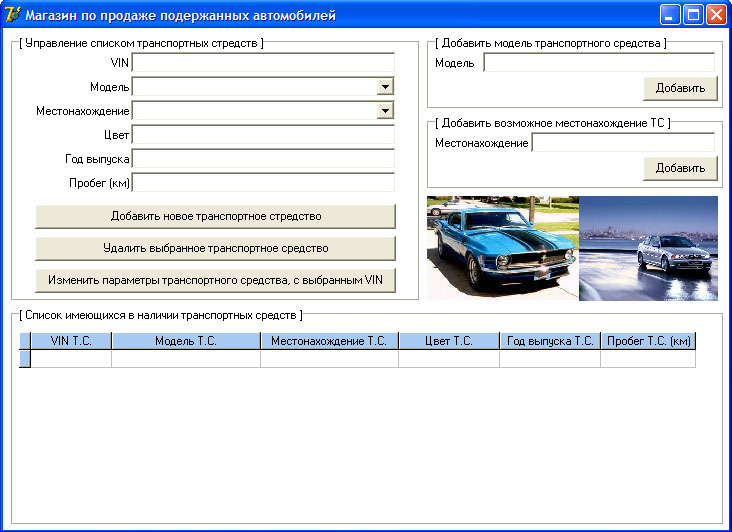Maximize the used car shop window
The height and width of the screenshot is (532, 732).
(693, 15)
